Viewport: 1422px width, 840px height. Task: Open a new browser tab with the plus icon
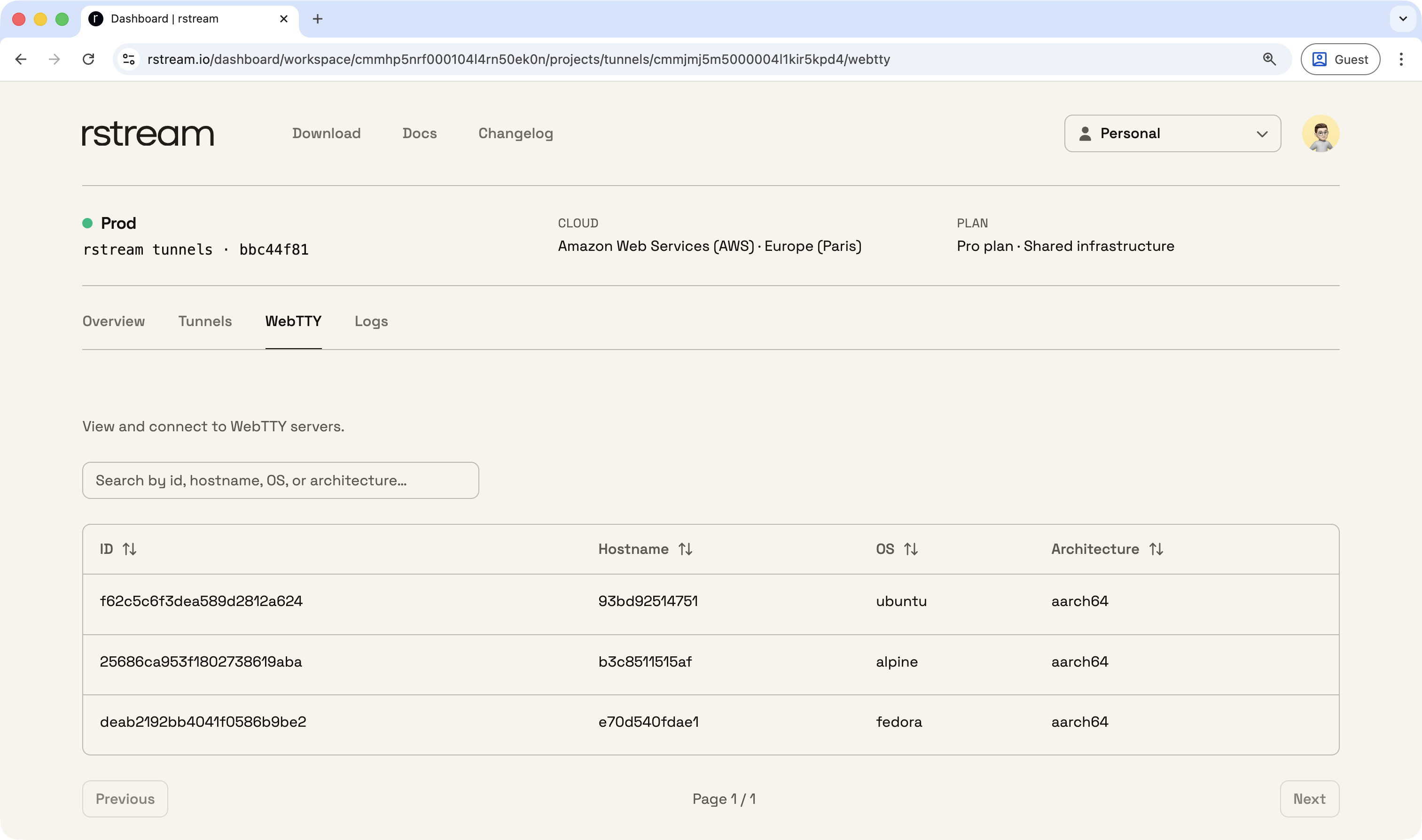click(x=318, y=19)
